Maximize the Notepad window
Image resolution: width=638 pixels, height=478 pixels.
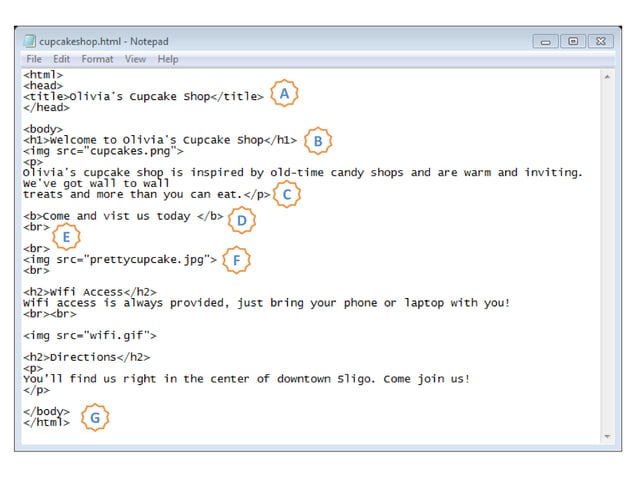click(x=573, y=41)
